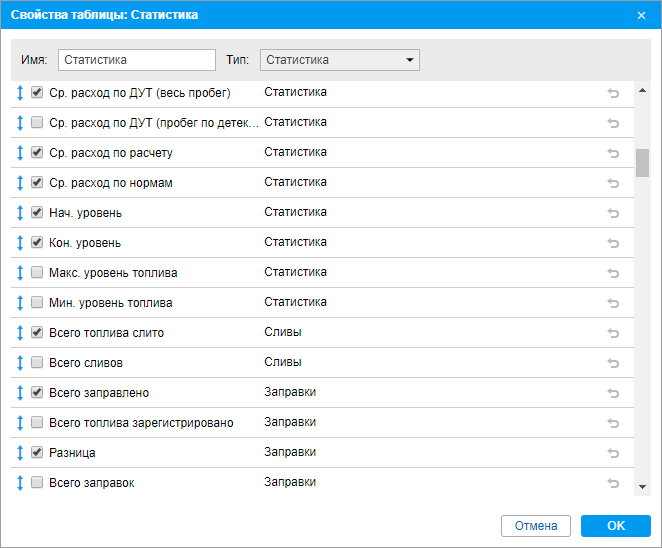This screenshot has width=662, height=548.
Task: Reset the name of Ср. расход по расчету
Action: click(x=613, y=153)
